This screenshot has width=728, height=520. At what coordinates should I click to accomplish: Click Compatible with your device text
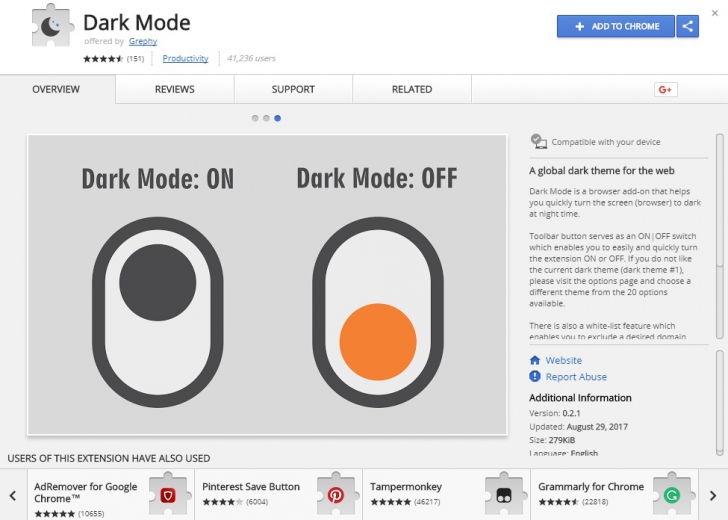606,142
